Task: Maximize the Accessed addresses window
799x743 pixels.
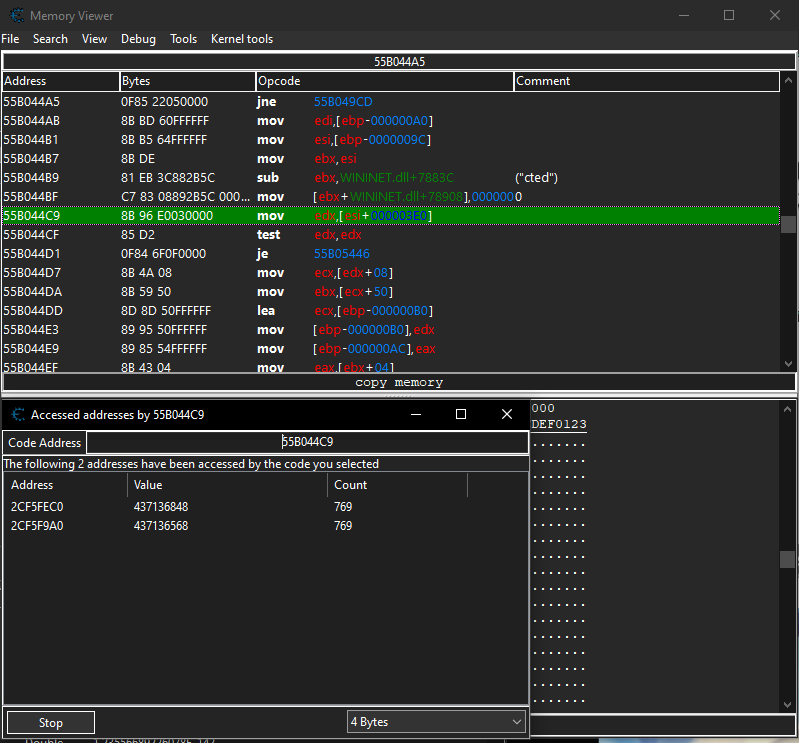Action: click(x=461, y=414)
